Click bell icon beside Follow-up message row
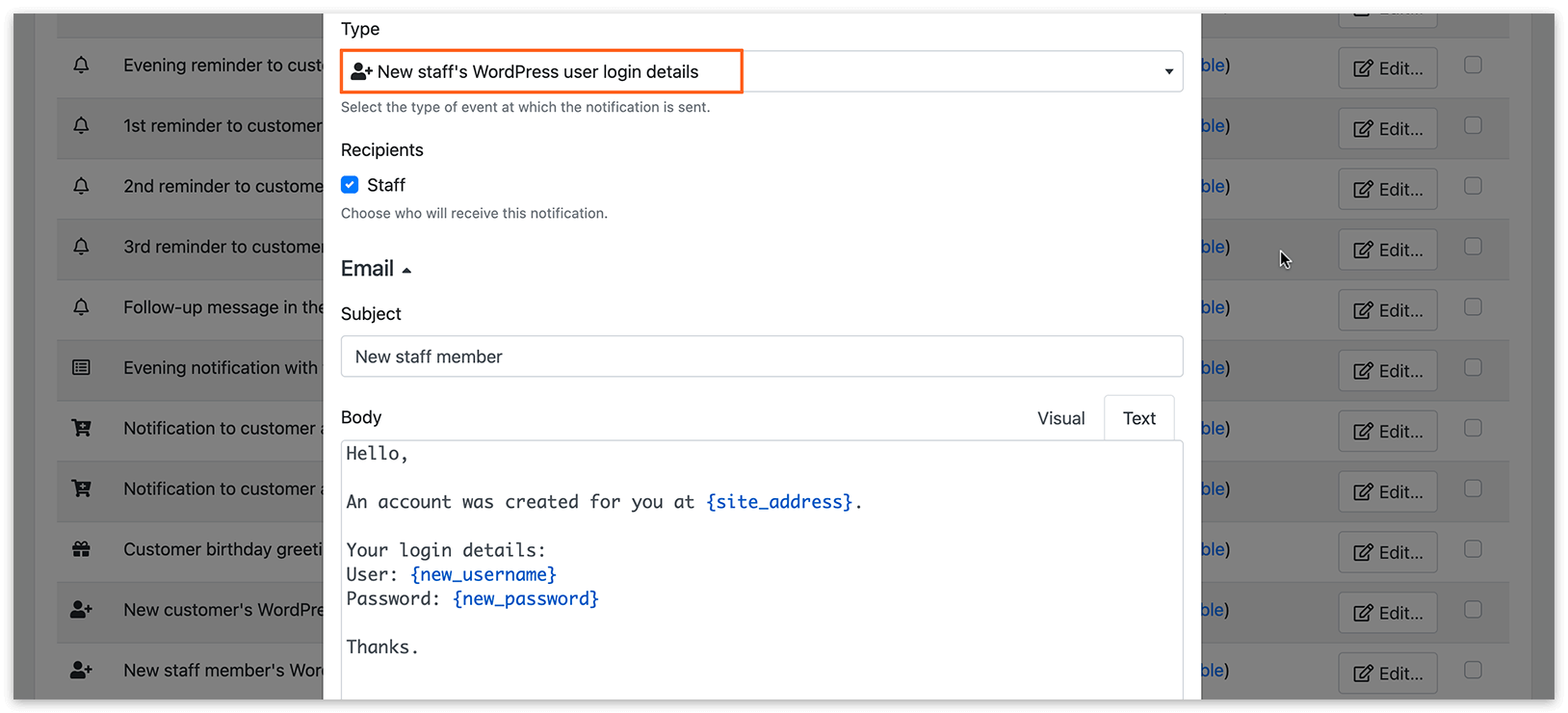This screenshot has width=1568, height=713. pos(82,307)
